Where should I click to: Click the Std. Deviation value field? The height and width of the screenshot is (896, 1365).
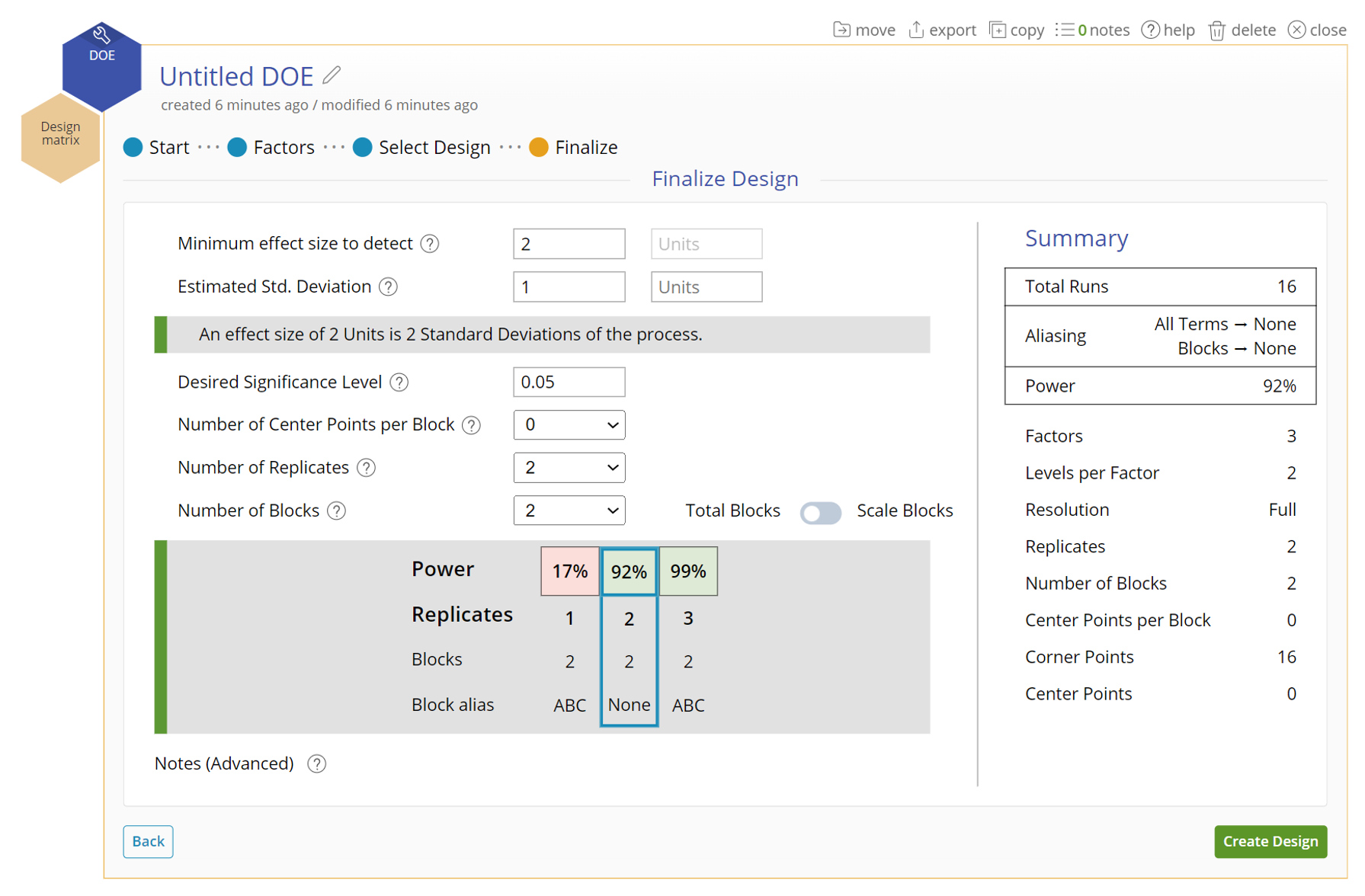tap(569, 286)
